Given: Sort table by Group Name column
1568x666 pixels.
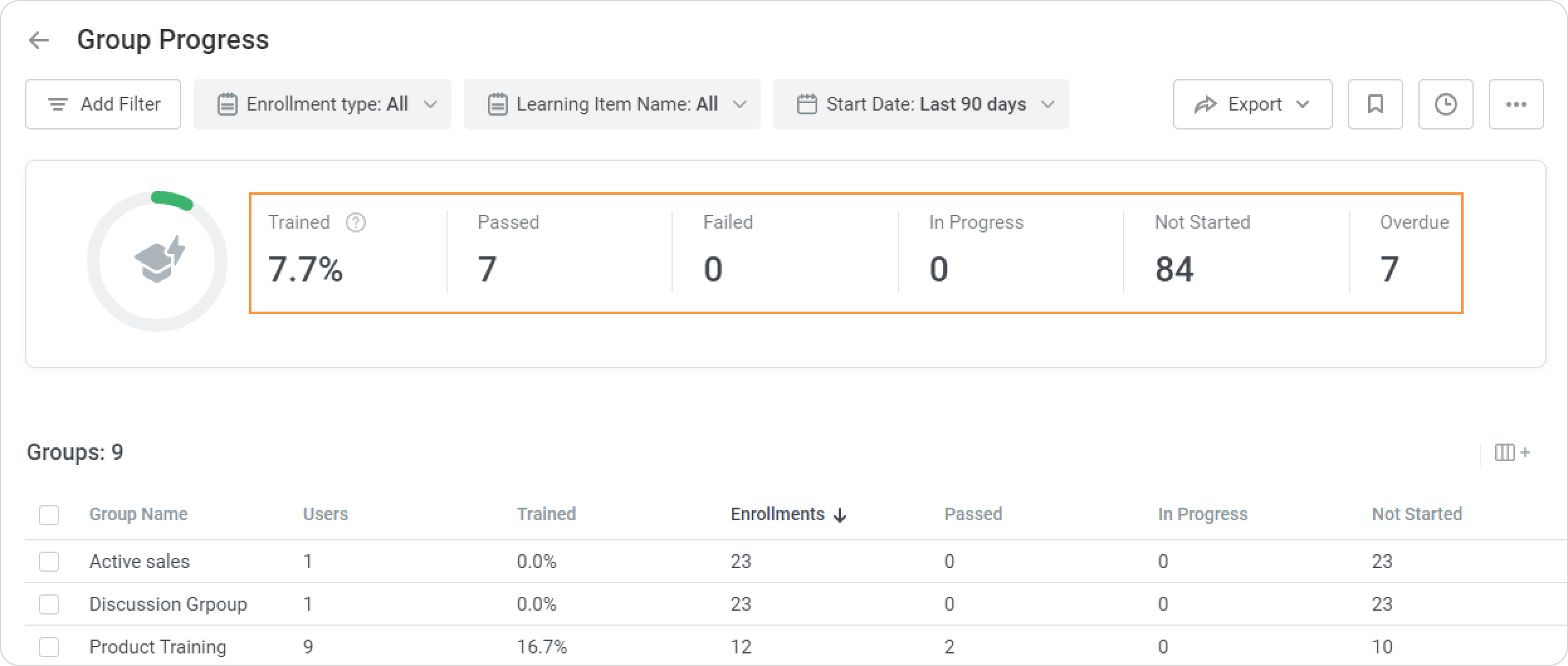Looking at the screenshot, I should pos(138,514).
